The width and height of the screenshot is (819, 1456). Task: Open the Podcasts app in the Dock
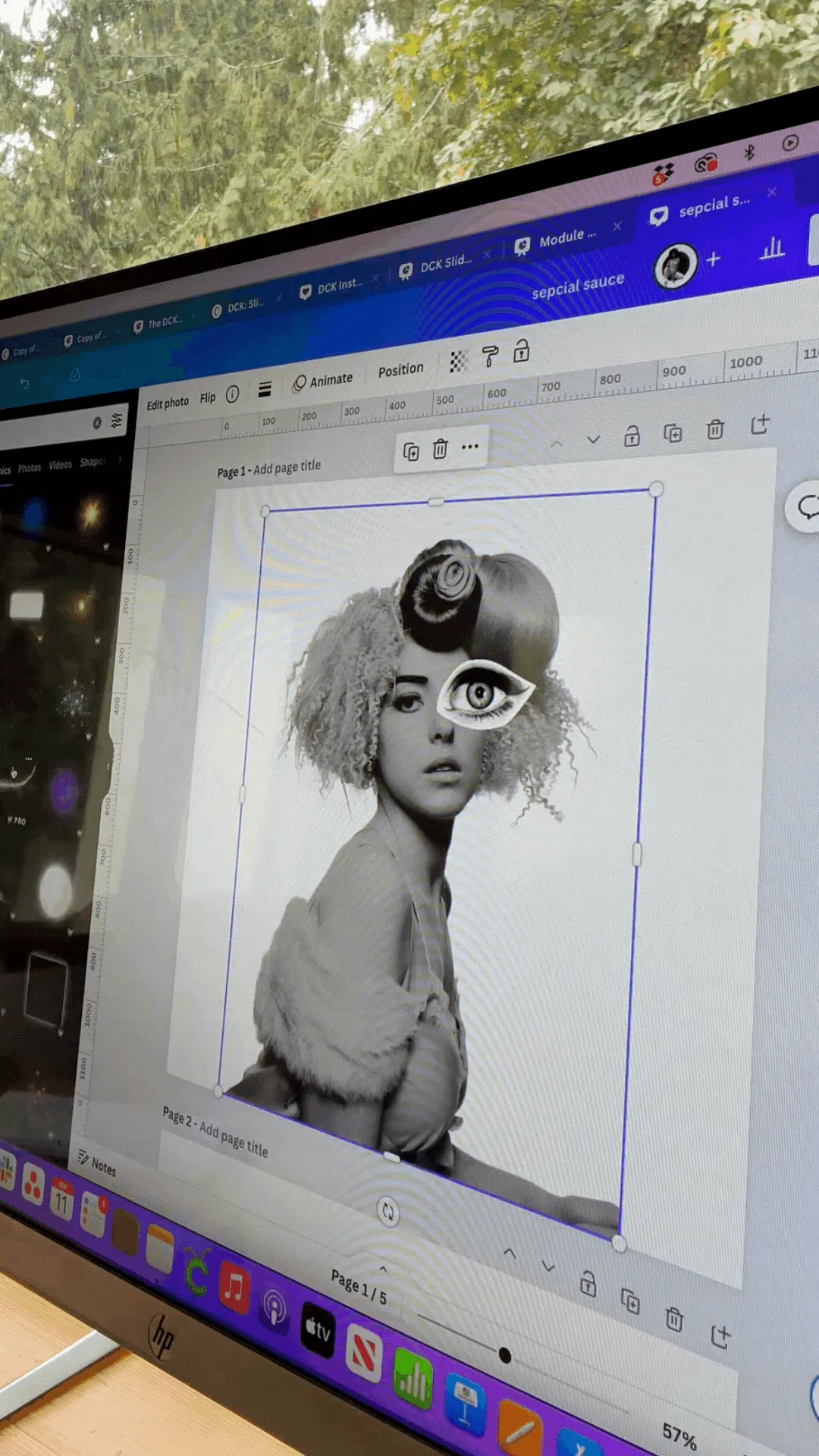(275, 1307)
